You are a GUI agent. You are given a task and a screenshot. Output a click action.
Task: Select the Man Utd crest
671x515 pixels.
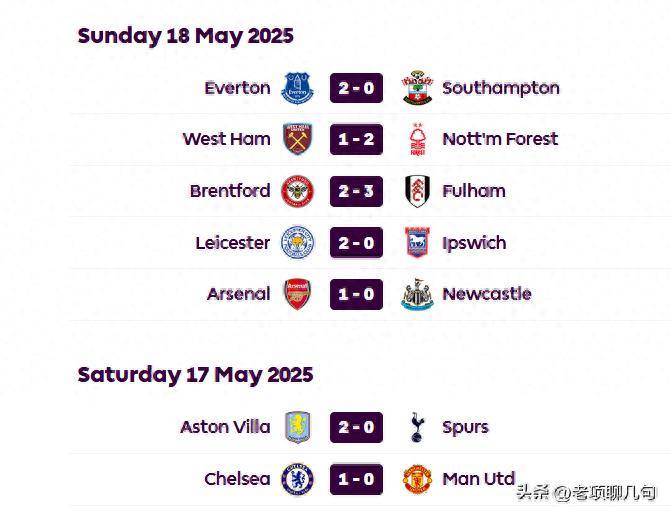pyautogui.click(x=417, y=479)
